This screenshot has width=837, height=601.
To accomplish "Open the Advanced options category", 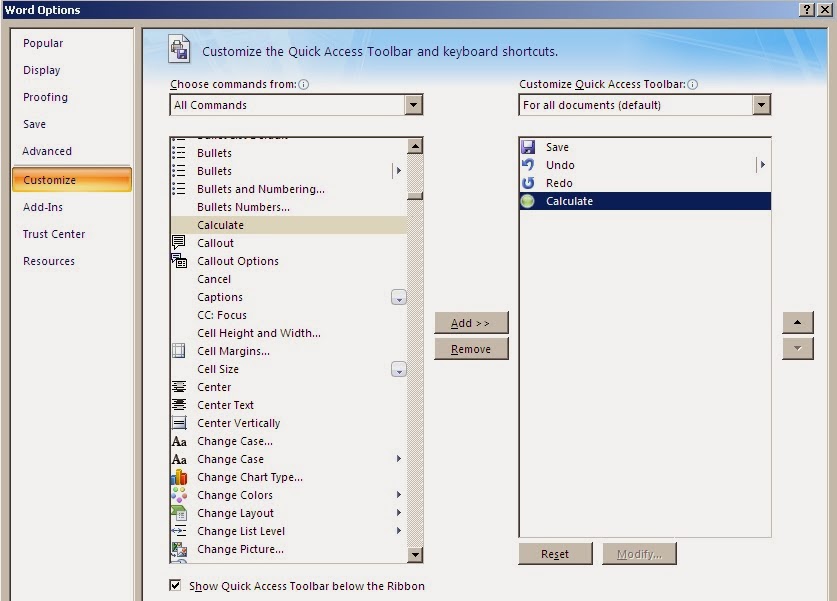I will pos(47,151).
